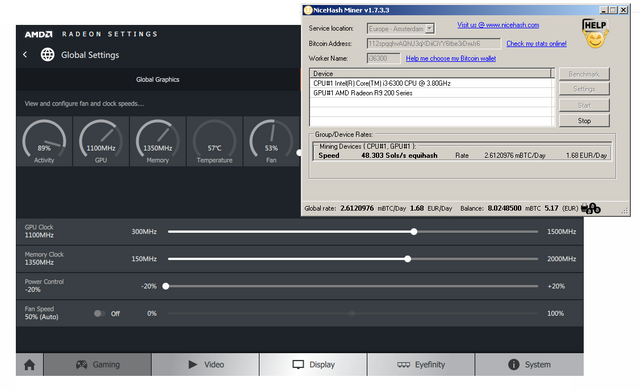This screenshot has width=640, height=390.
Task: Click the Memory Clock 1350MHz label
Action: click(x=44, y=259)
